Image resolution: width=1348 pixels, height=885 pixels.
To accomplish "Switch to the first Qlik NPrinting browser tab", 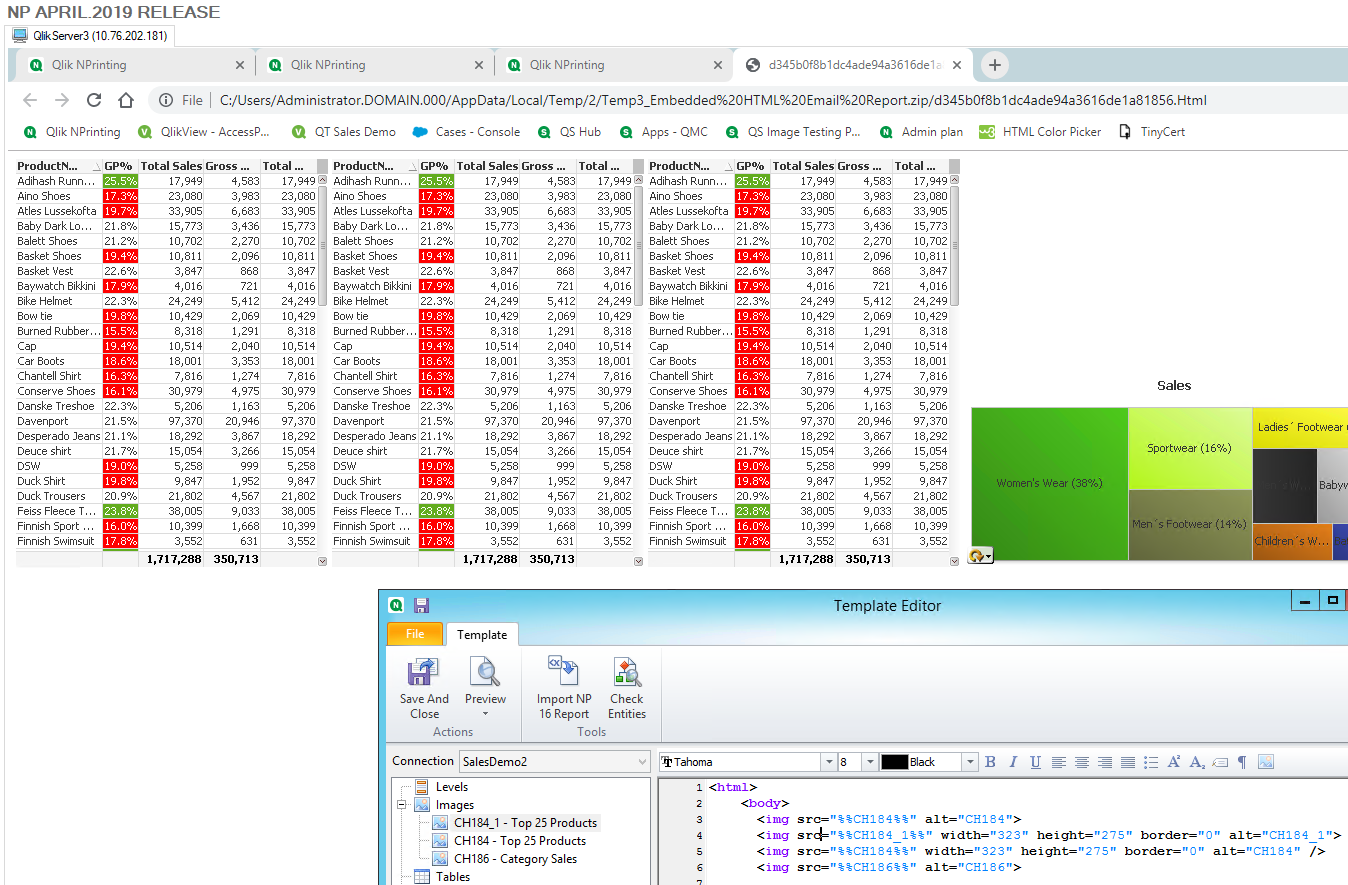I will click(x=130, y=65).
